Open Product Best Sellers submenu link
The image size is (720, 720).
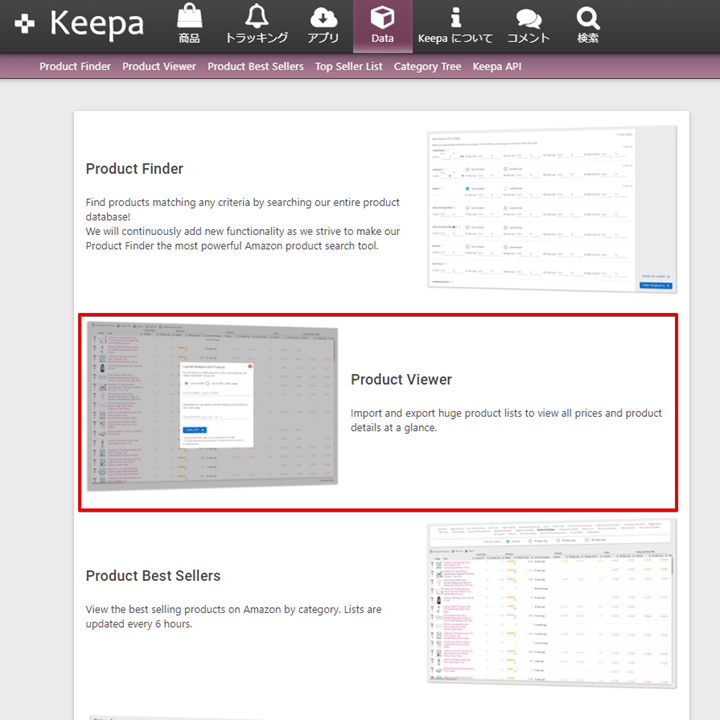255,67
